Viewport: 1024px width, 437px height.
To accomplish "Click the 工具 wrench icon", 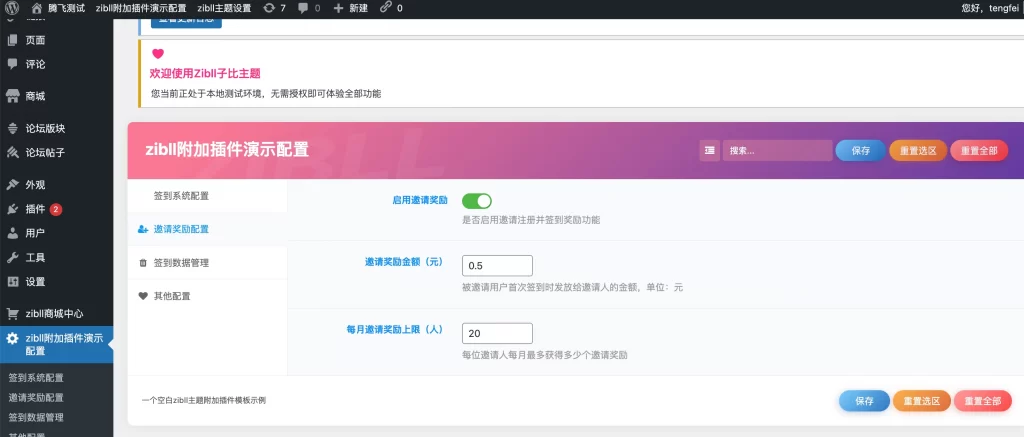I will [x=12, y=257].
